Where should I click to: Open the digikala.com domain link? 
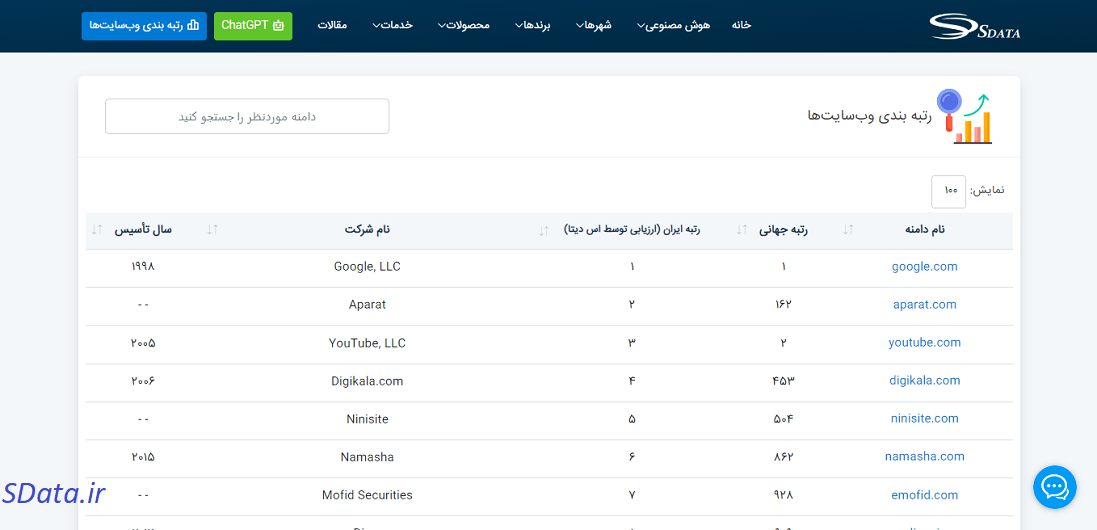tap(924, 381)
